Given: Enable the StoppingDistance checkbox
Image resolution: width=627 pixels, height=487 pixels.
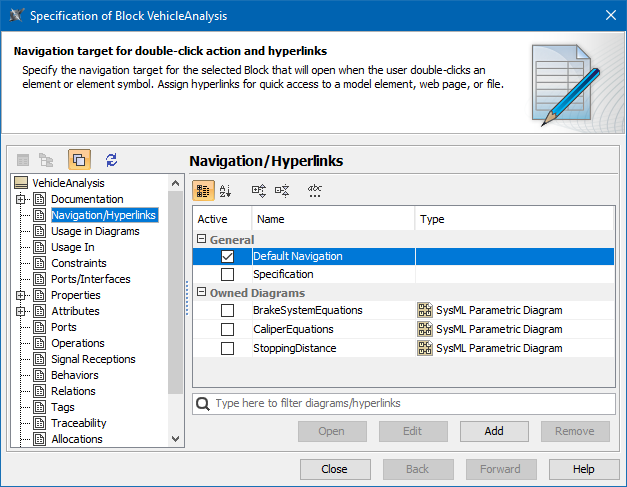Looking at the screenshot, I should click(x=228, y=348).
